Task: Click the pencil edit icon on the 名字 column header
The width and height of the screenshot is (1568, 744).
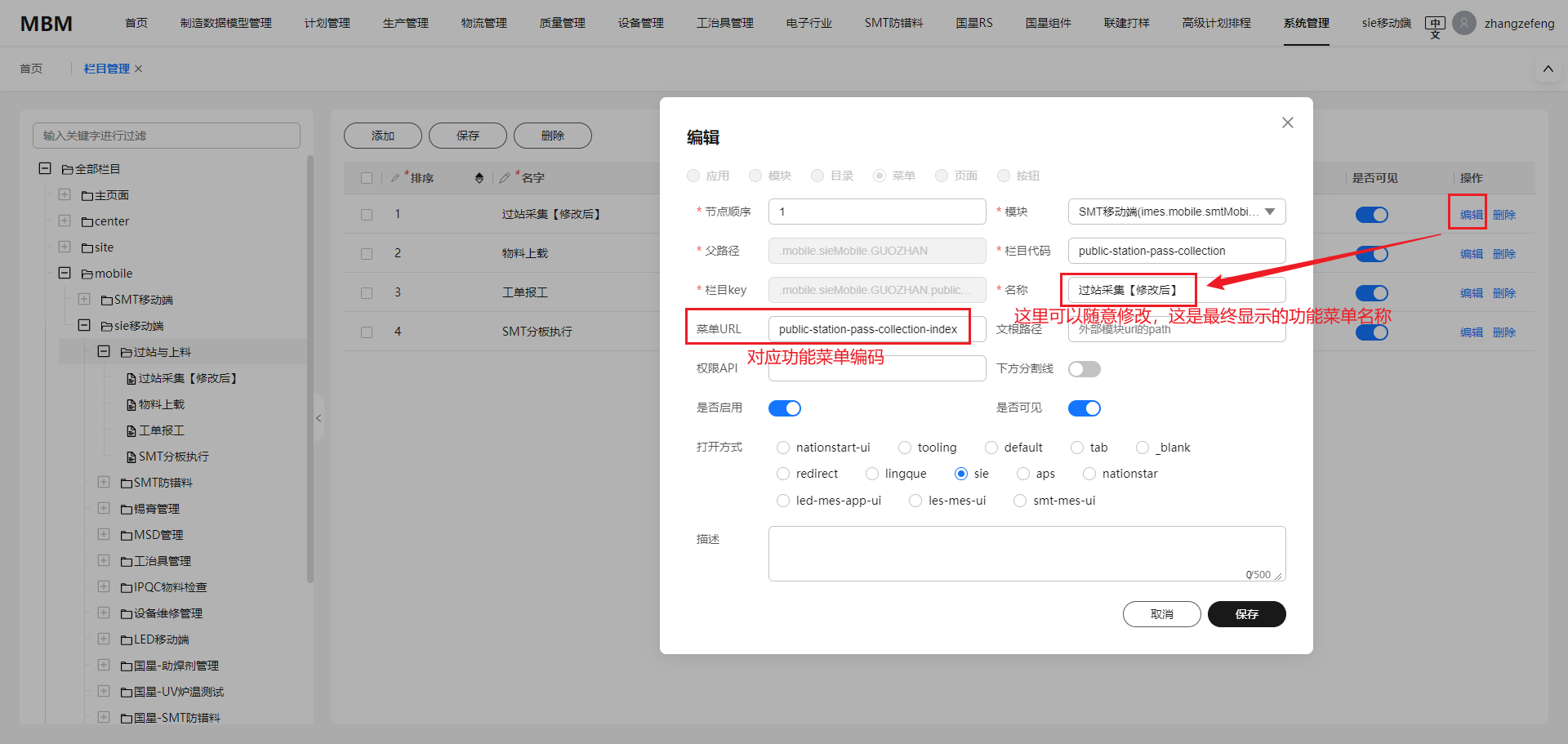Action: (x=504, y=177)
